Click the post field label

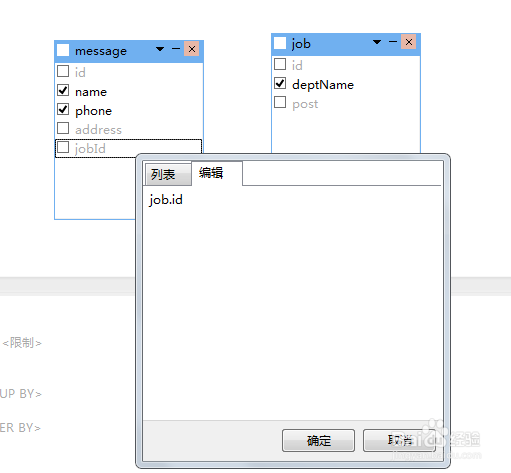[305, 104]
